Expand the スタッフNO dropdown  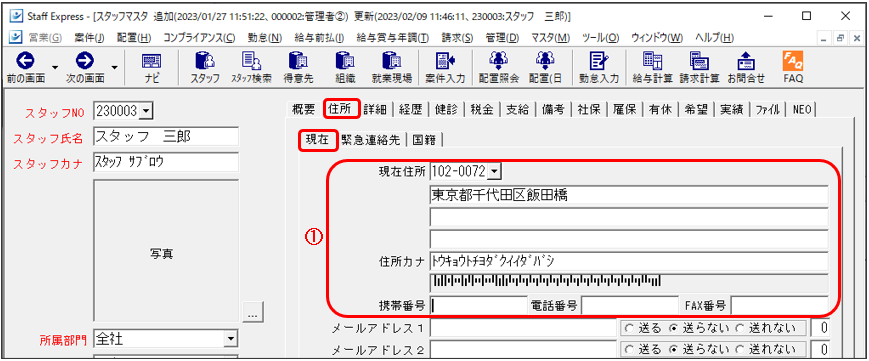click(x=146, y=111)
